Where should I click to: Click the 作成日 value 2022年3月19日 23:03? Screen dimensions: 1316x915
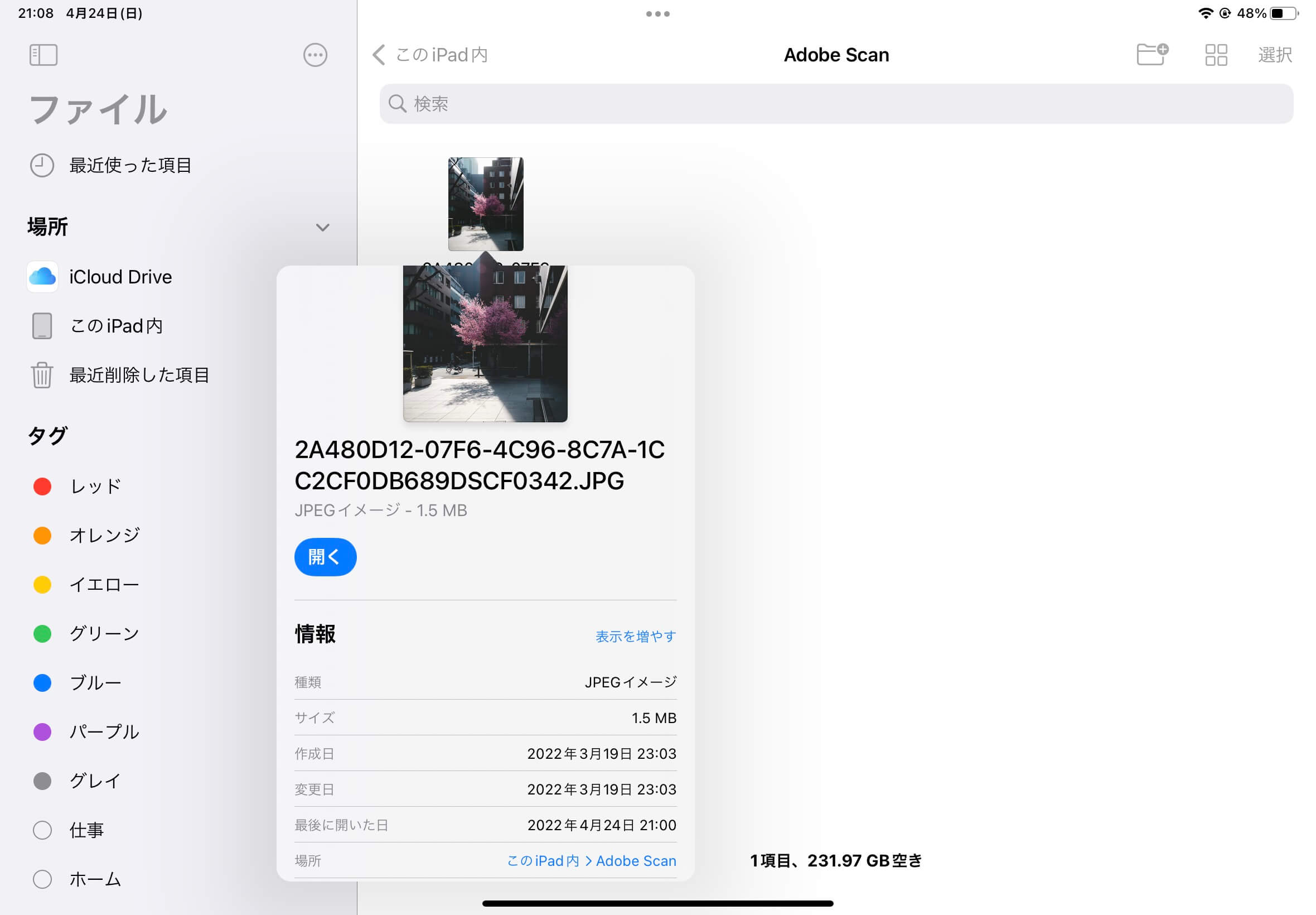tap(602, 753)
